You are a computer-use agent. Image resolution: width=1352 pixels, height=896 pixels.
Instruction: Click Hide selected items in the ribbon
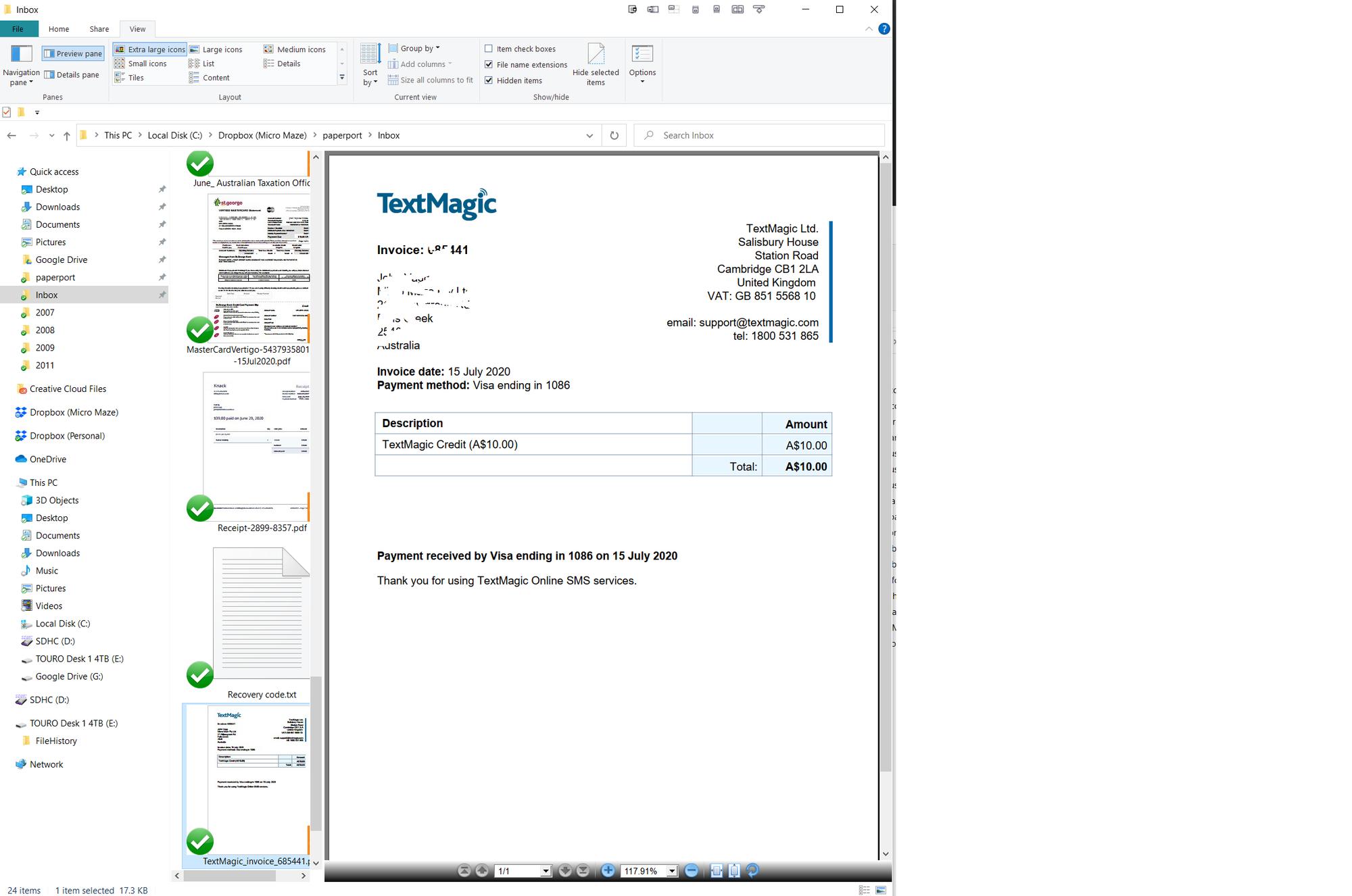596,64
